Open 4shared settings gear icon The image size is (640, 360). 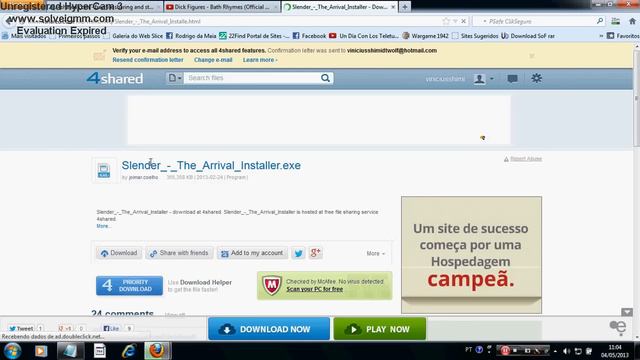[x=536, y=78]
